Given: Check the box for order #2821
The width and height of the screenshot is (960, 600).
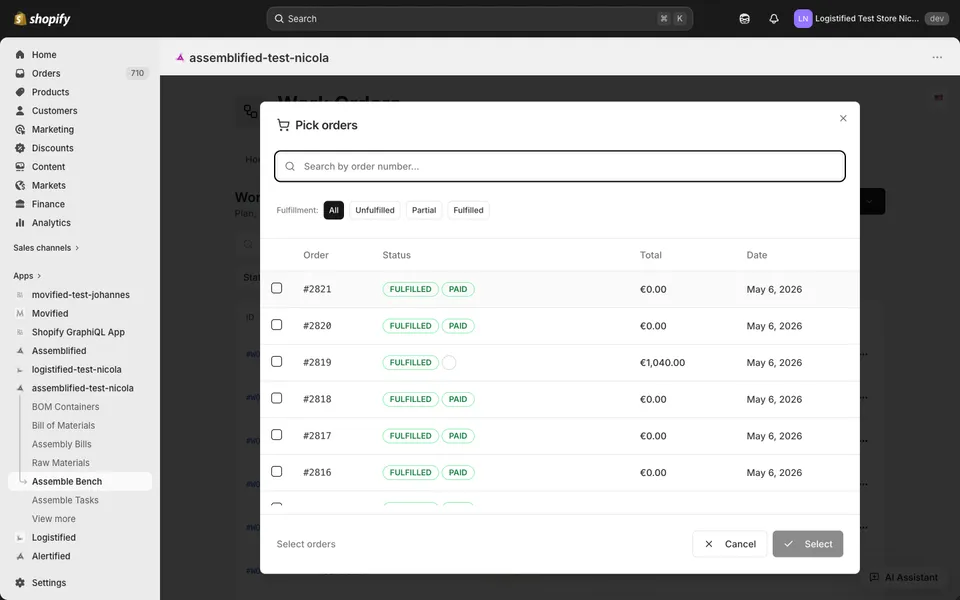Looking at the screenshot, I should pyautogui.click(x=277, y=288).
